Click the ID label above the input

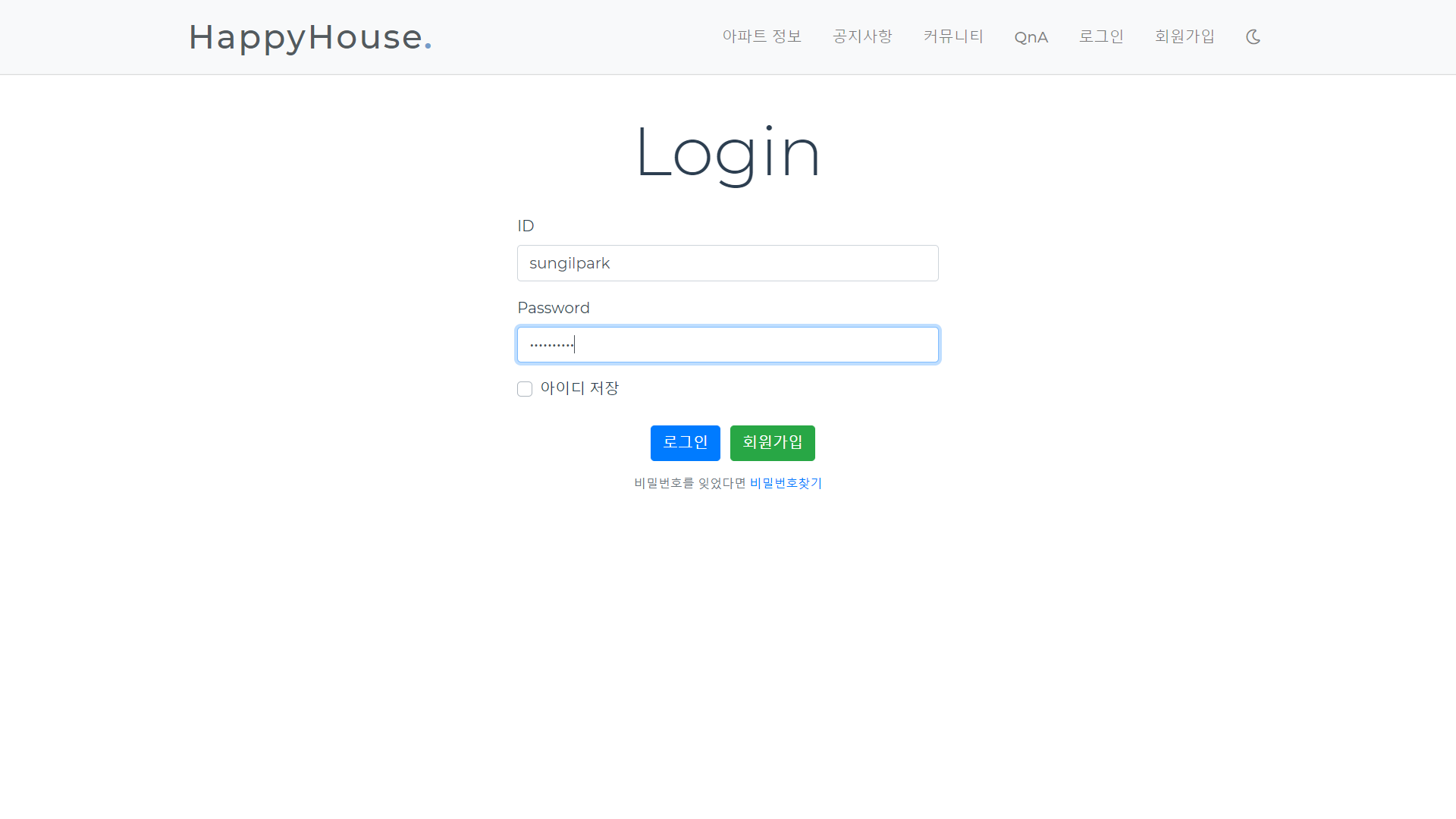click(526, 225)
